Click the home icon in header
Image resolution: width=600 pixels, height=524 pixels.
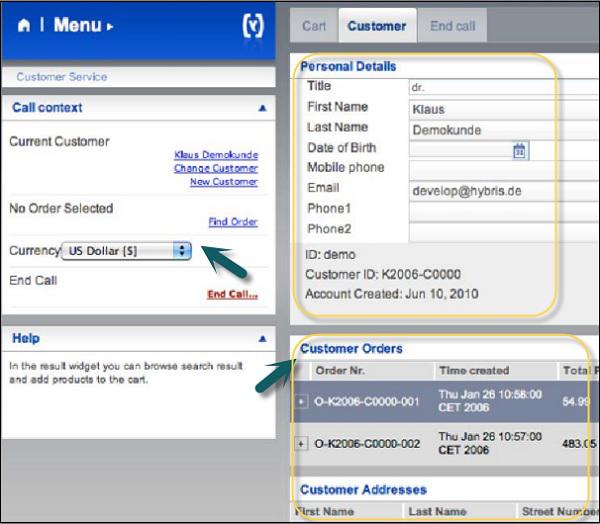tap(24, 26)
